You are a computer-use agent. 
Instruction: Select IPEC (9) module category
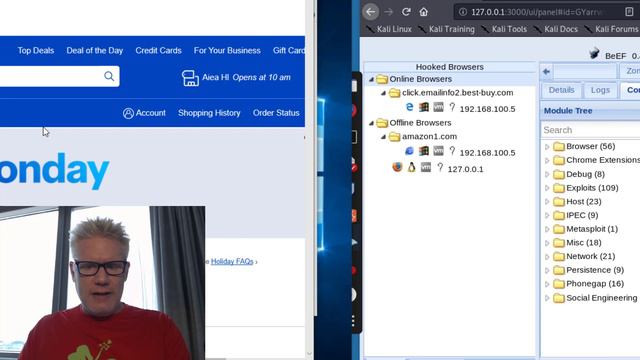tap(582, 215)
